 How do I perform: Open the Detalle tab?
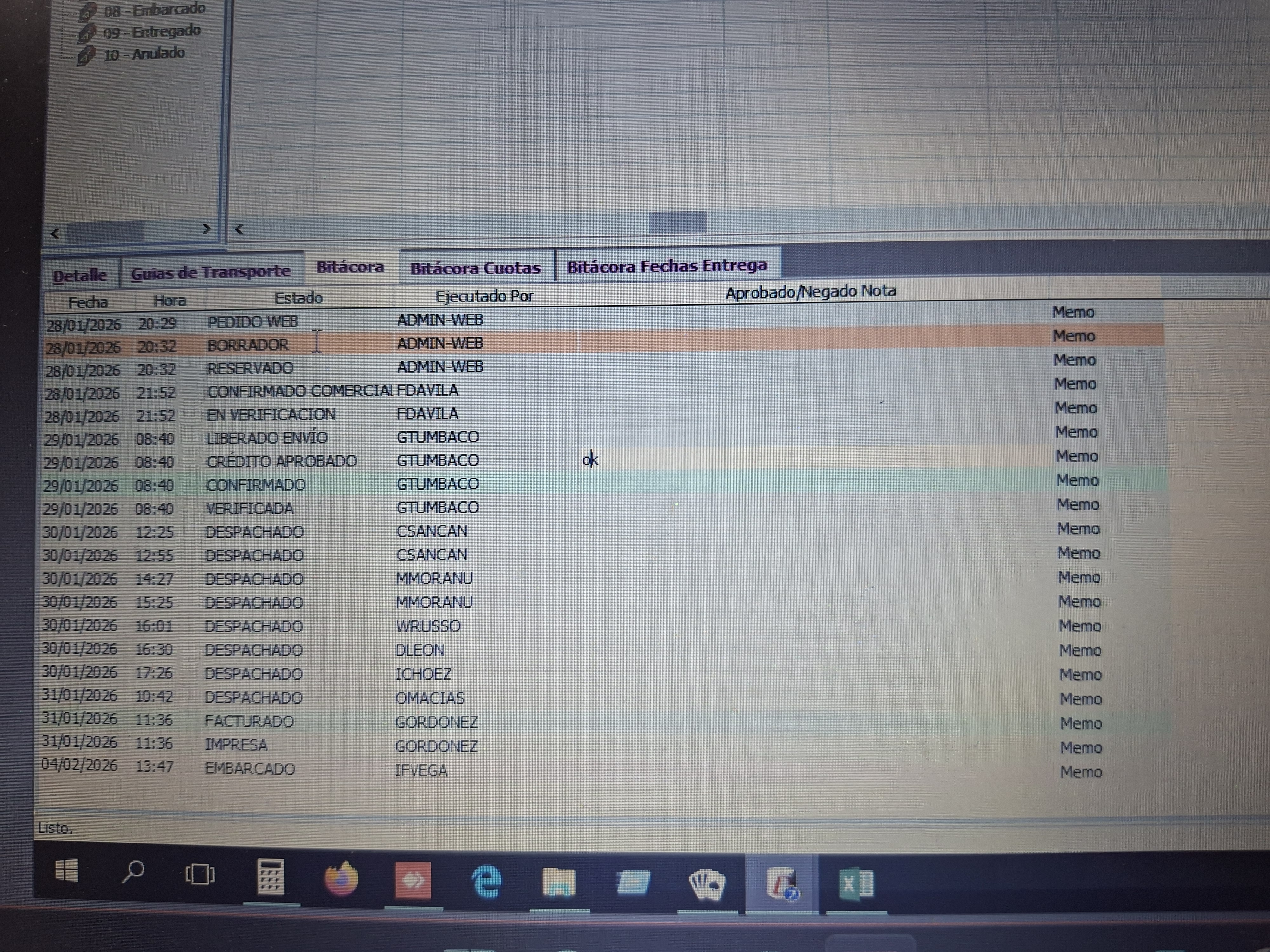pos(80,275)
